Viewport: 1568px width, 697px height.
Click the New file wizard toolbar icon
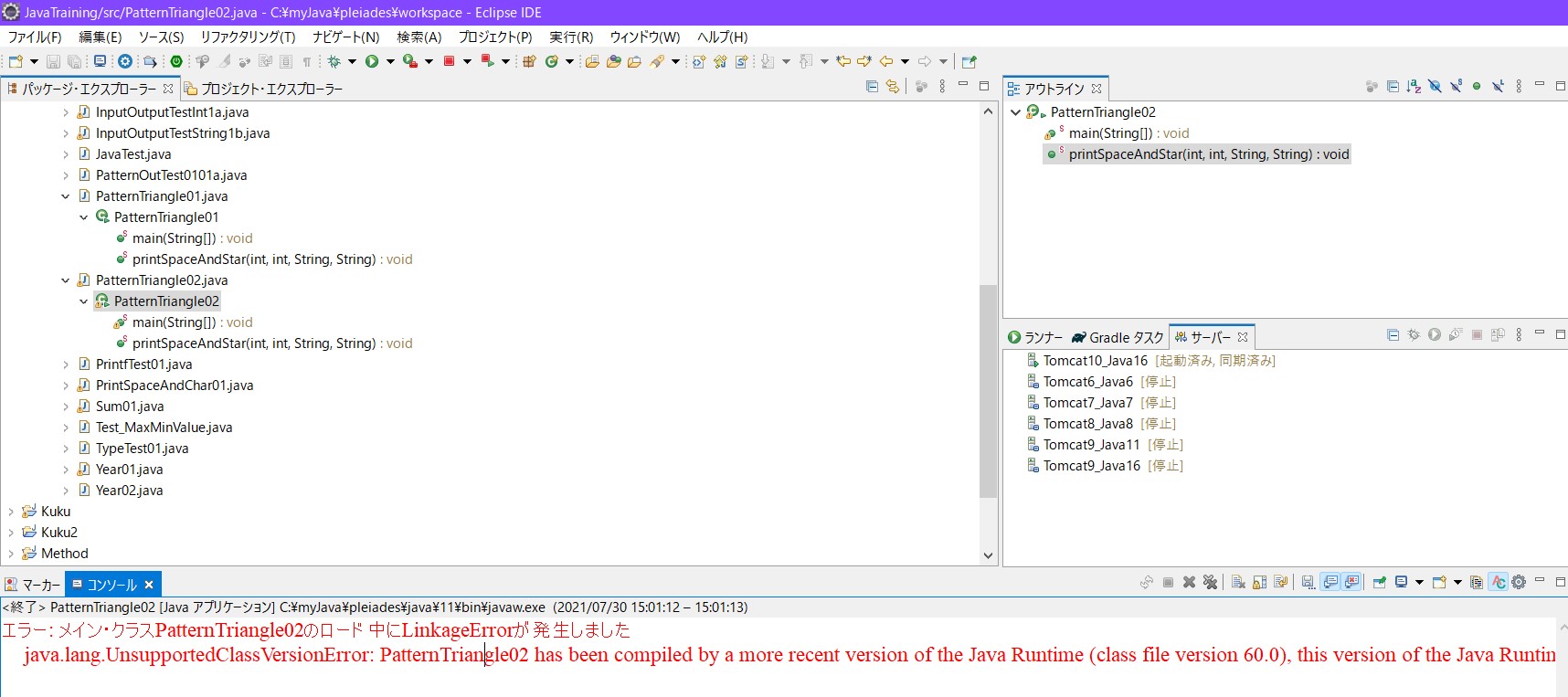point(15,61)
